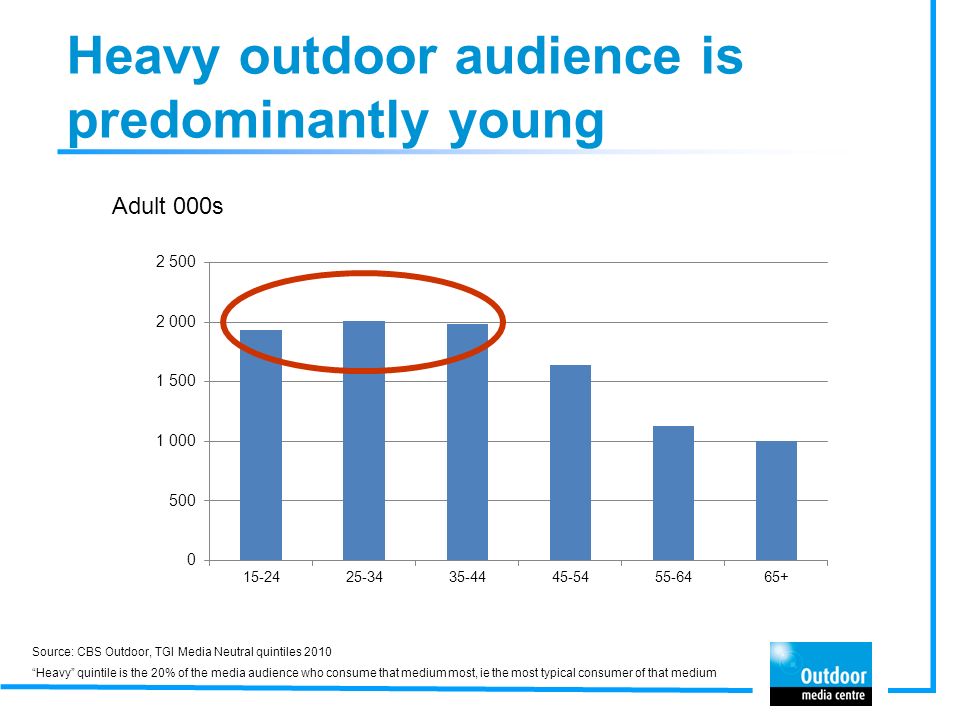Image resolution: width=960 pixels, height=720 pixels.
Task: Select the '15-24' x-axis label
Action: [x=261, y=577]
